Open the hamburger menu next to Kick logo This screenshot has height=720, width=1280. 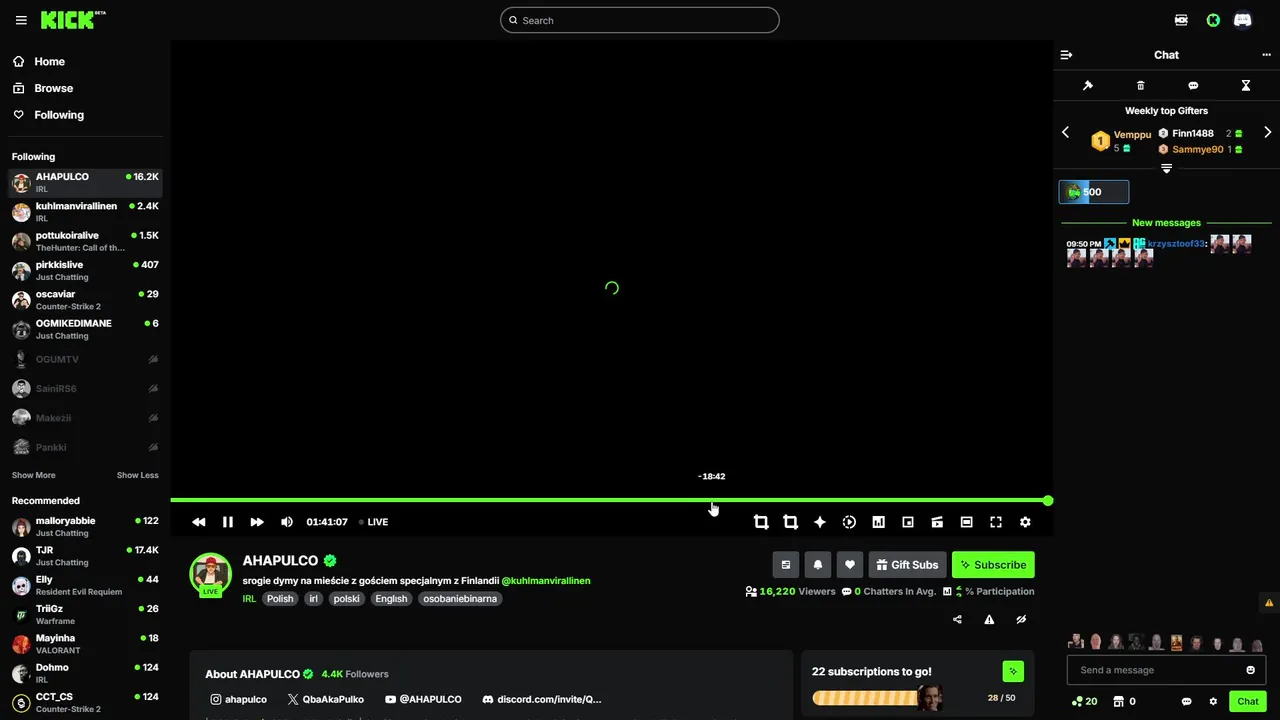21,20
